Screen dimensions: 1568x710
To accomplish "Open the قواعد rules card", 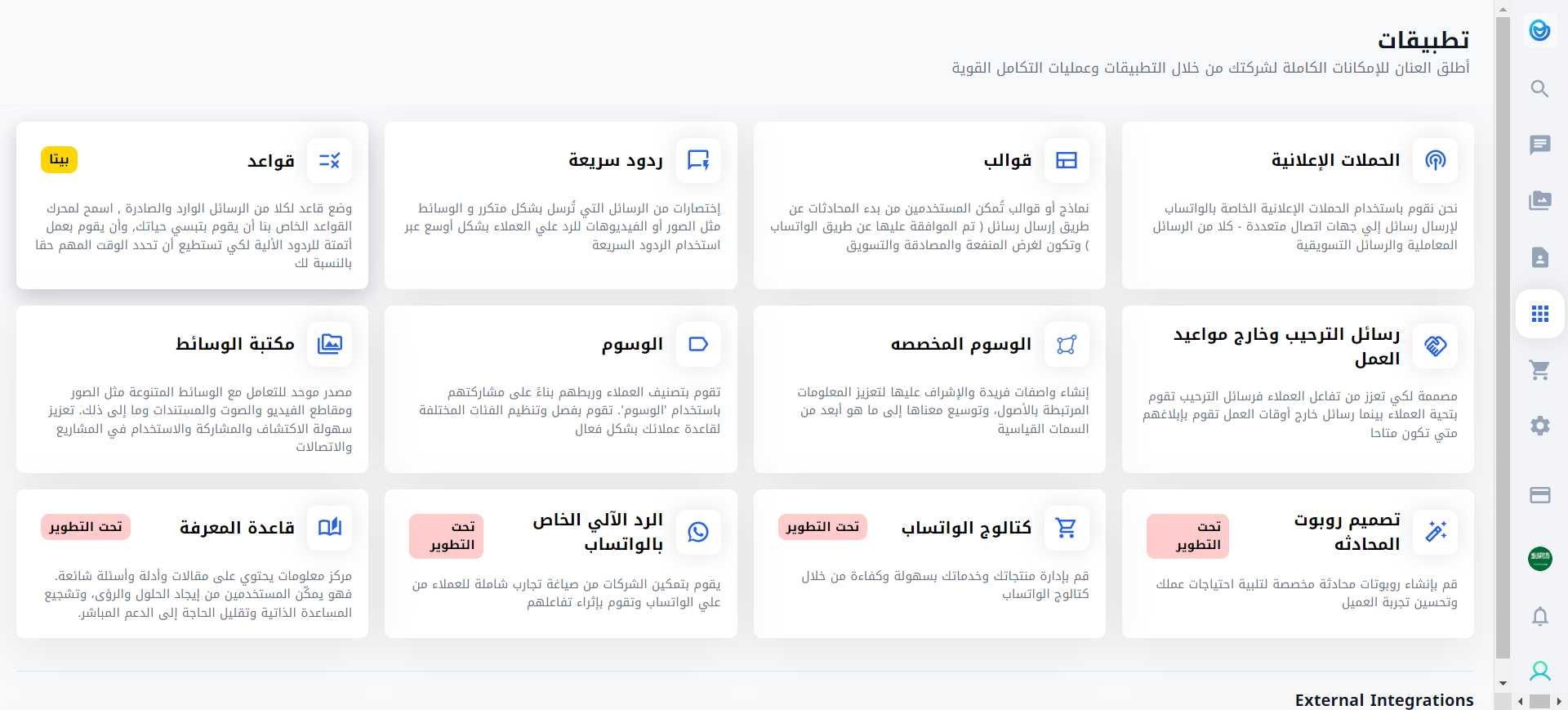I will [x=193, y=205].
